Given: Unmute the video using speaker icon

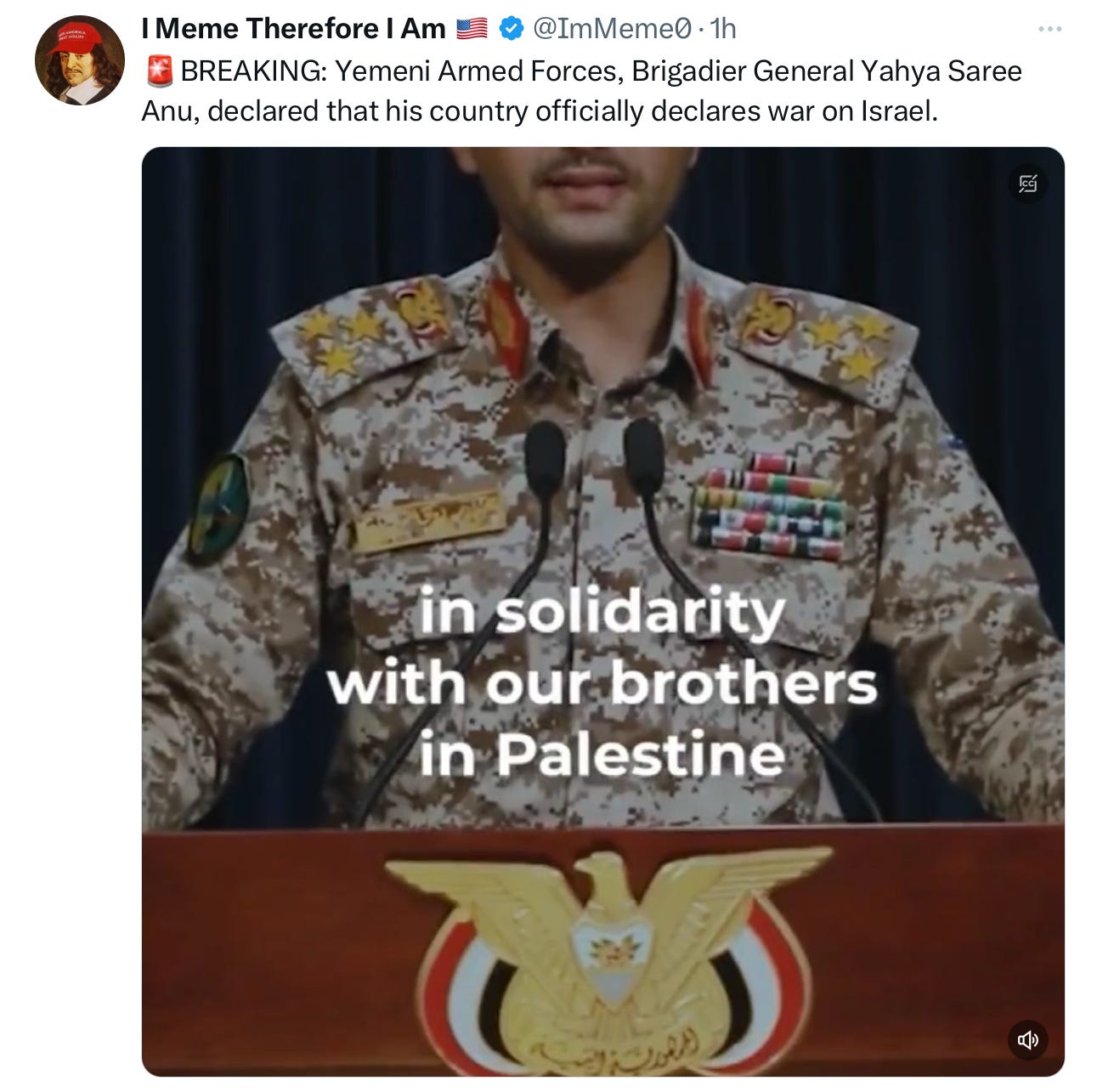Looking at the screenshot, I should coord(1027,1039).
